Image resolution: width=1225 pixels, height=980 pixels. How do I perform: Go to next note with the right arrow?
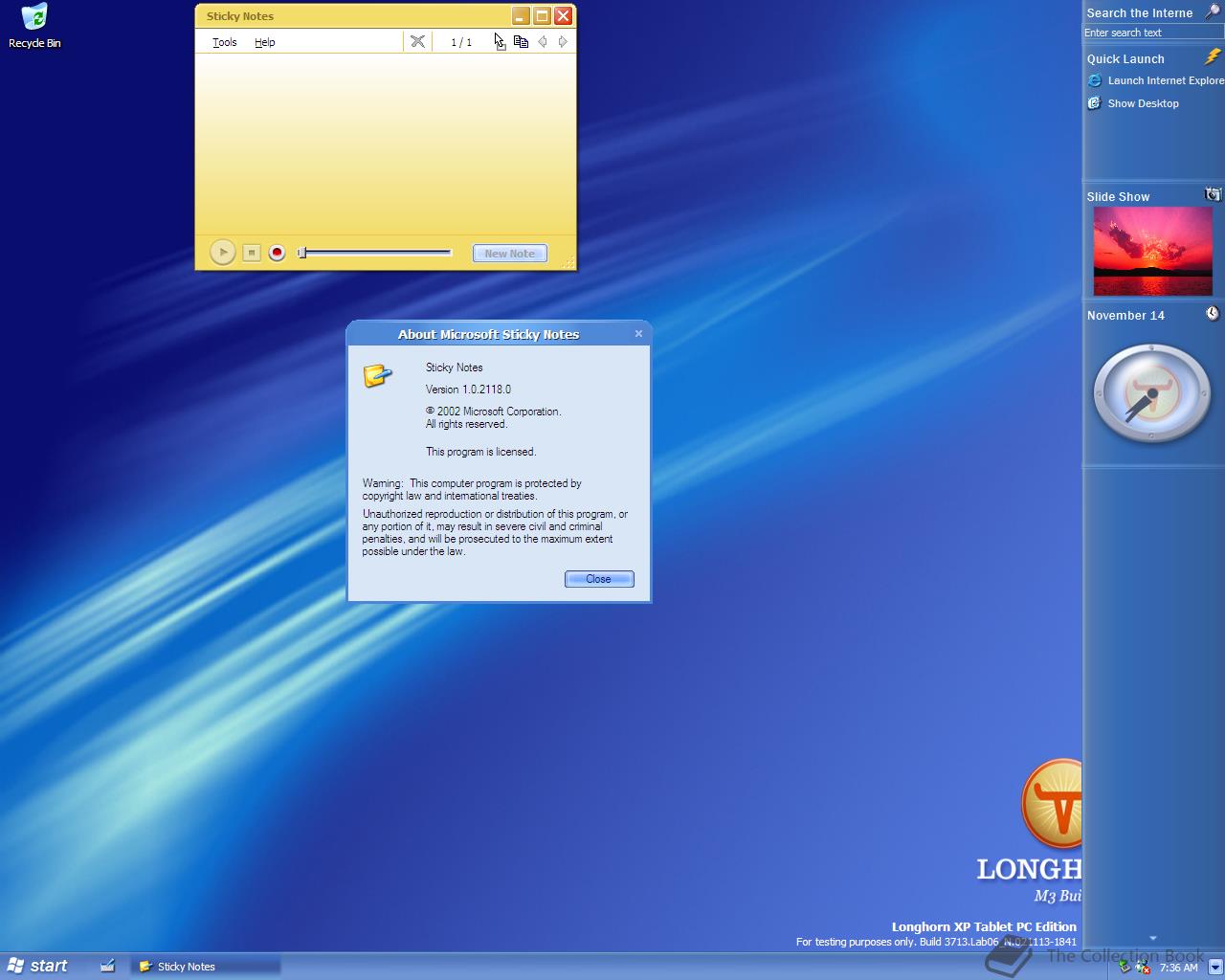click(563, 41)
